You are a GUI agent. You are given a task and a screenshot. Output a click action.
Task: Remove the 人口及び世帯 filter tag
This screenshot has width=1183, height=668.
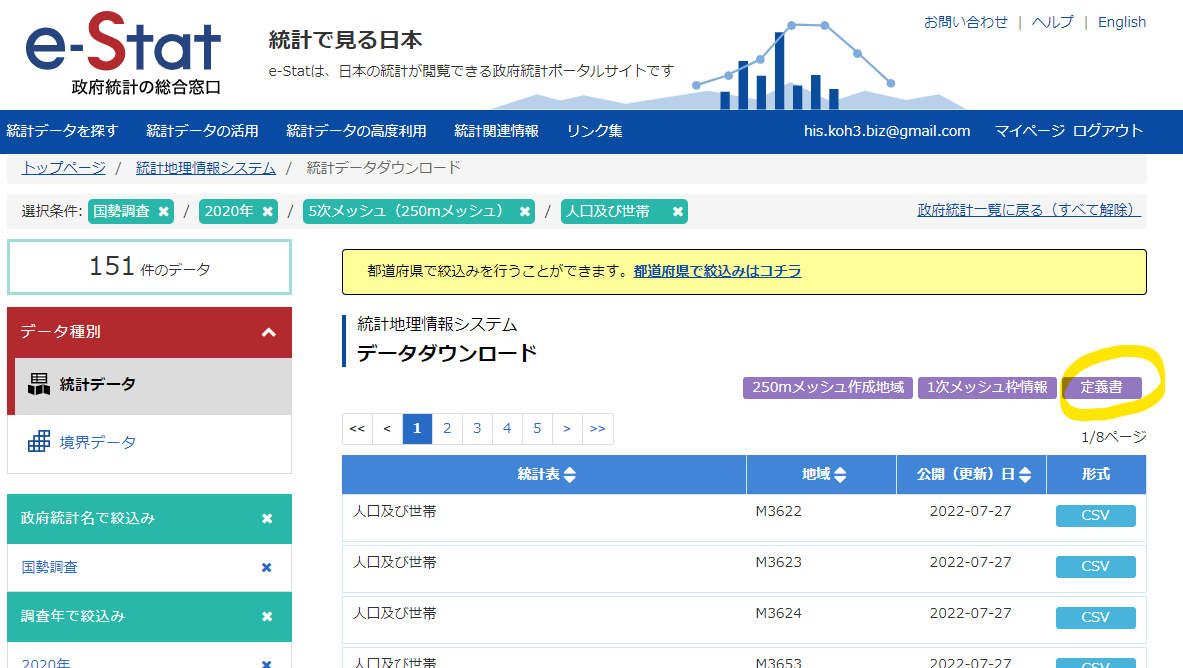pos(678,211)
